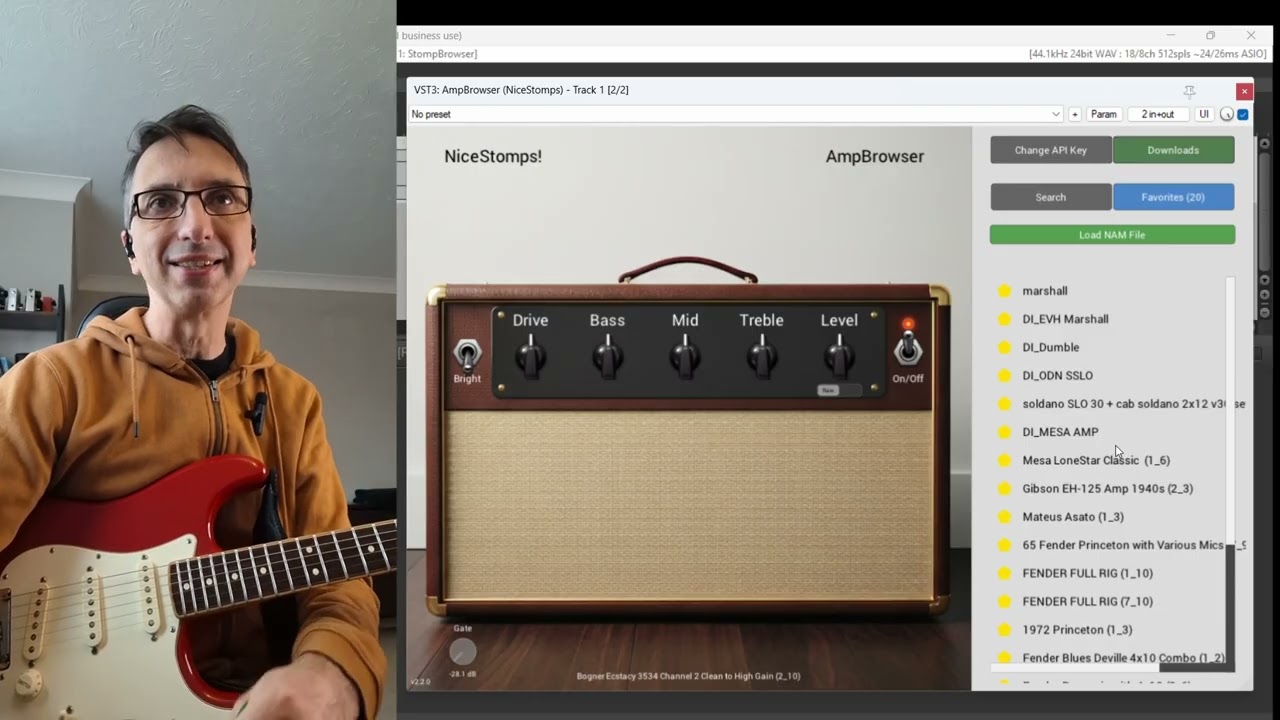The height and width of the screenshot is (720, 1280).
Task: Click the Treble knob
Action: 762,356
